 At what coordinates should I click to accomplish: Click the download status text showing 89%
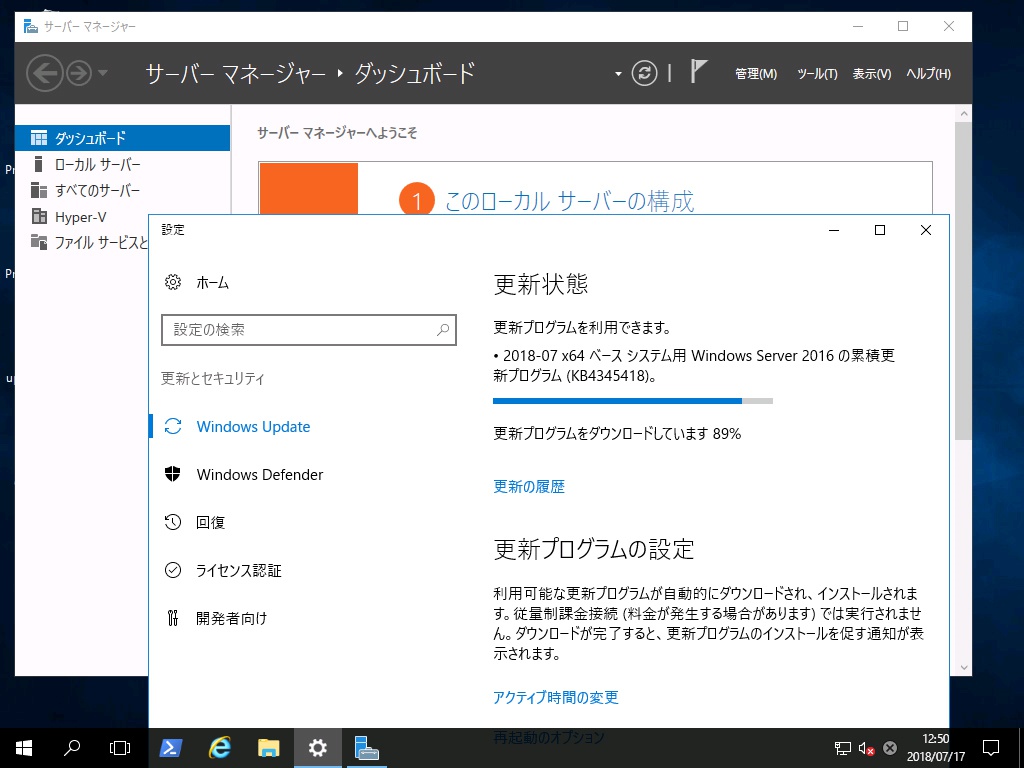[x=617, y=434]
